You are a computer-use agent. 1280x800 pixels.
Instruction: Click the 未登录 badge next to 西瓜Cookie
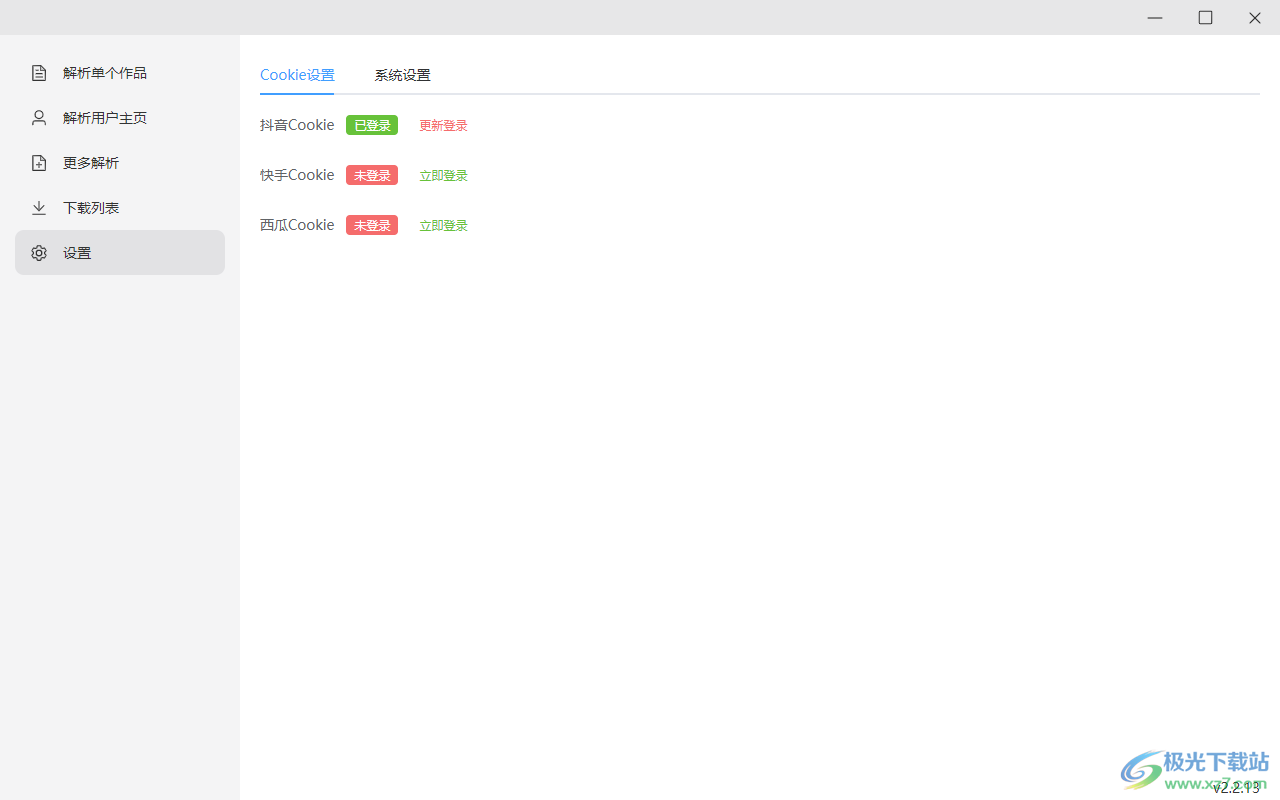(372, 225)
